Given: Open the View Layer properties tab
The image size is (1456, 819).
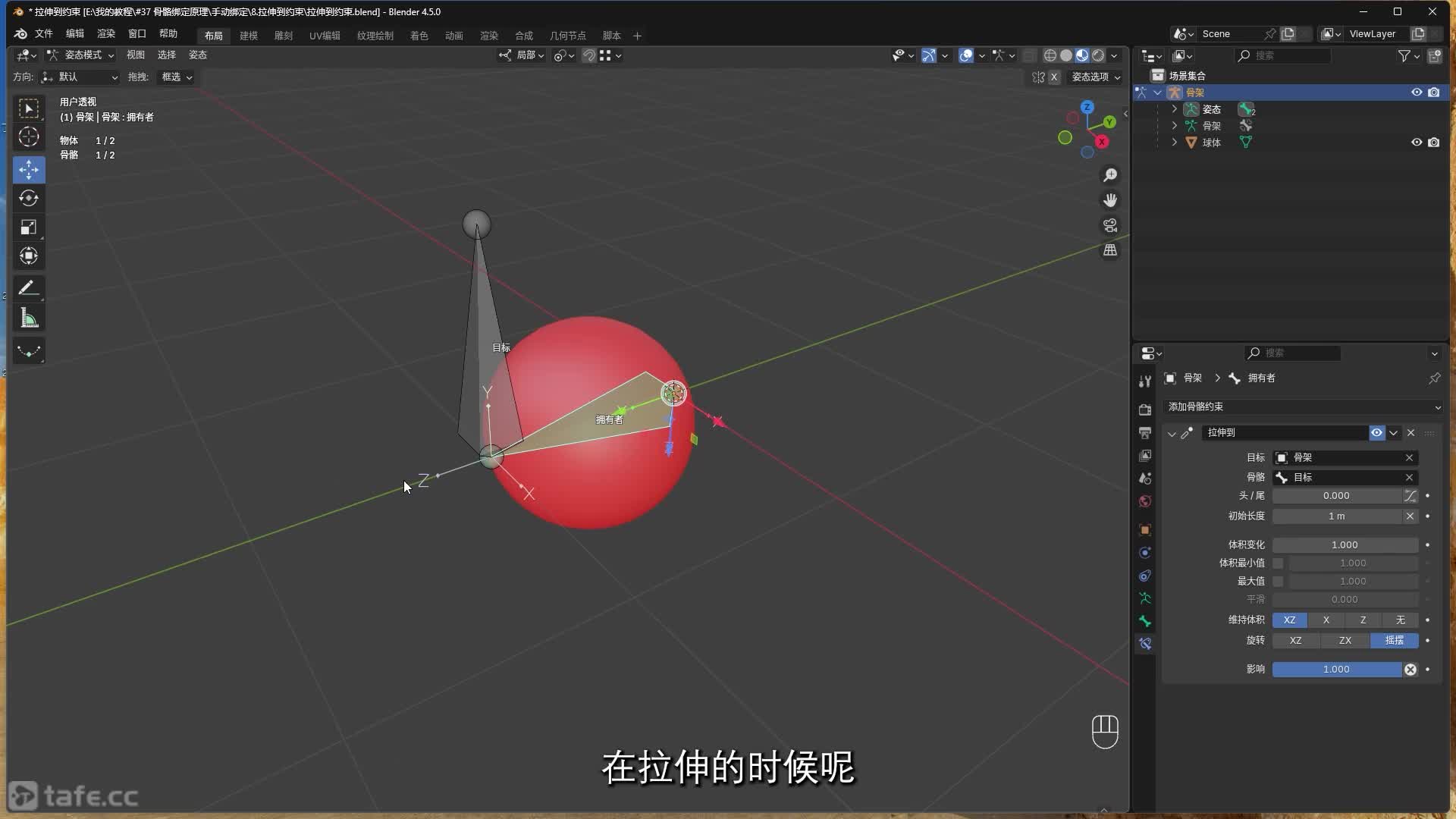Looking at the screenshot, I should click(1145, 455).
